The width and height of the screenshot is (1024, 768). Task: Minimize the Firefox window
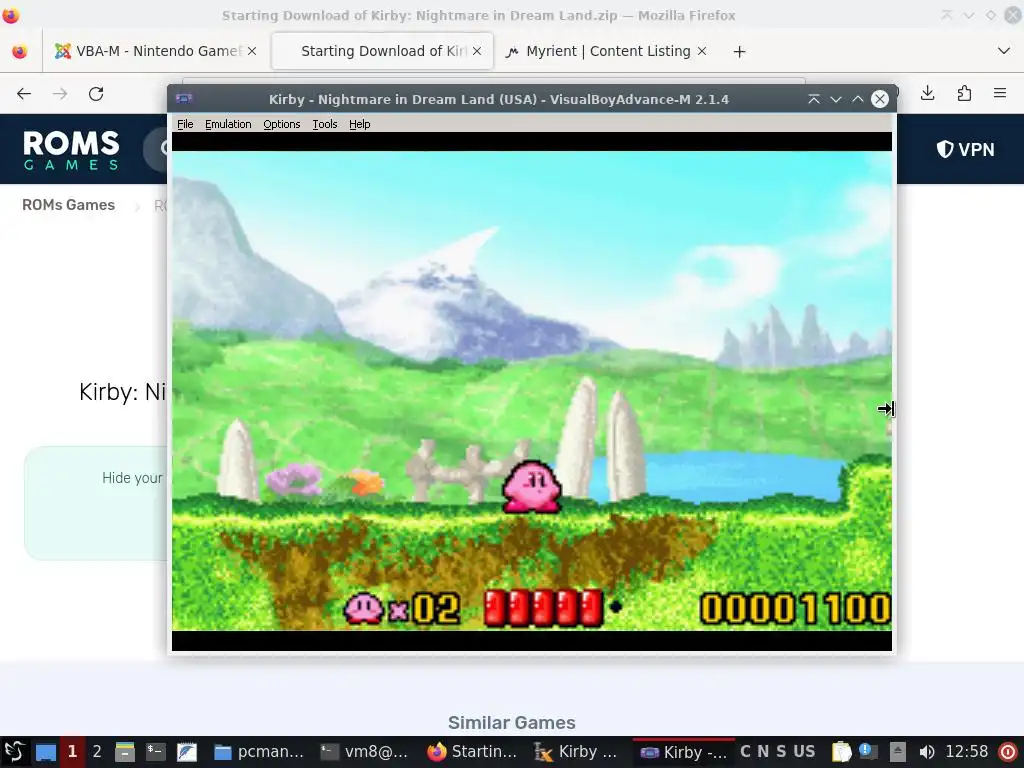pos(969,15)
